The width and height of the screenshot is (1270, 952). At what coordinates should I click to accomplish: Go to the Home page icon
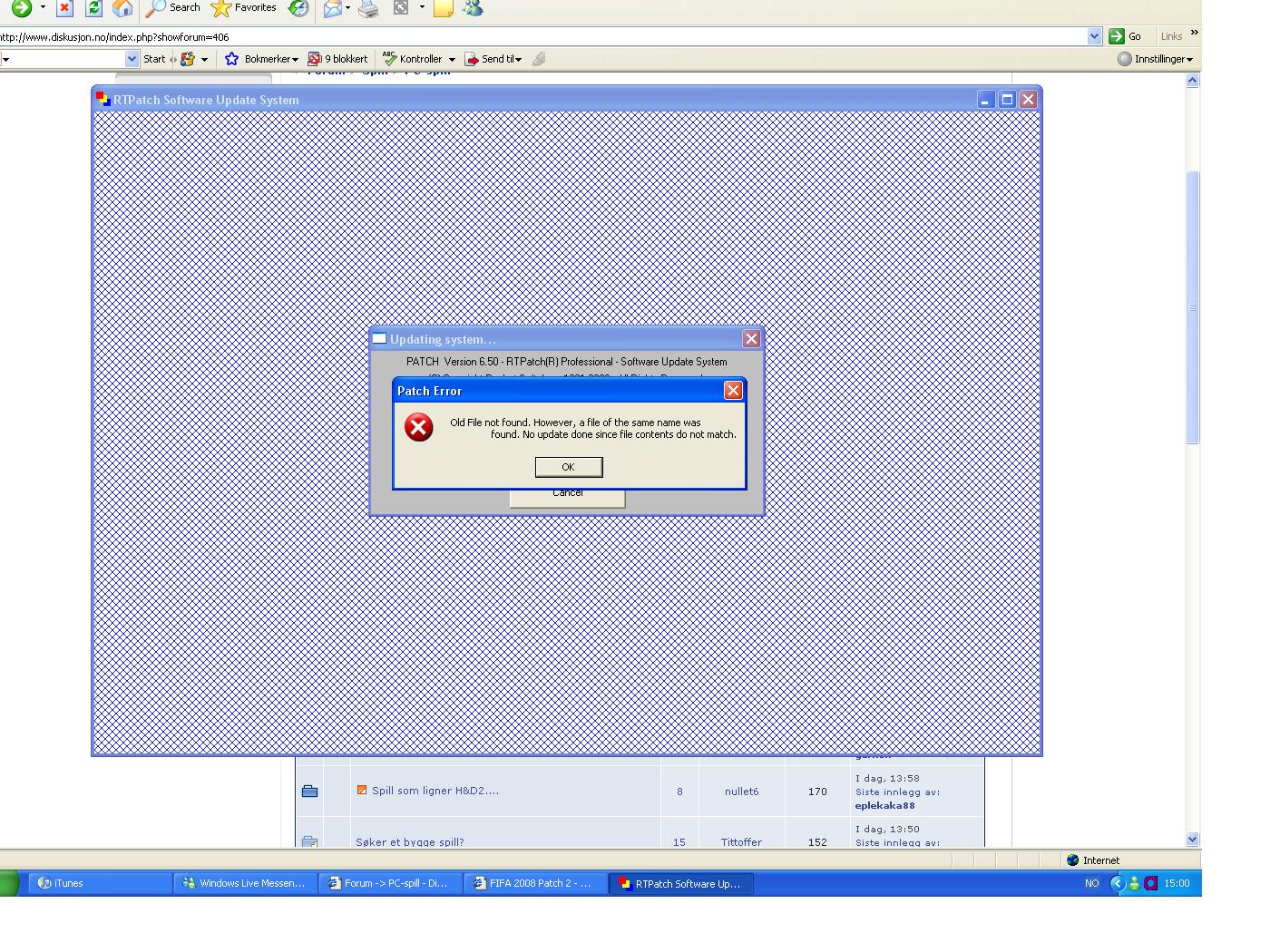point(122,8)
